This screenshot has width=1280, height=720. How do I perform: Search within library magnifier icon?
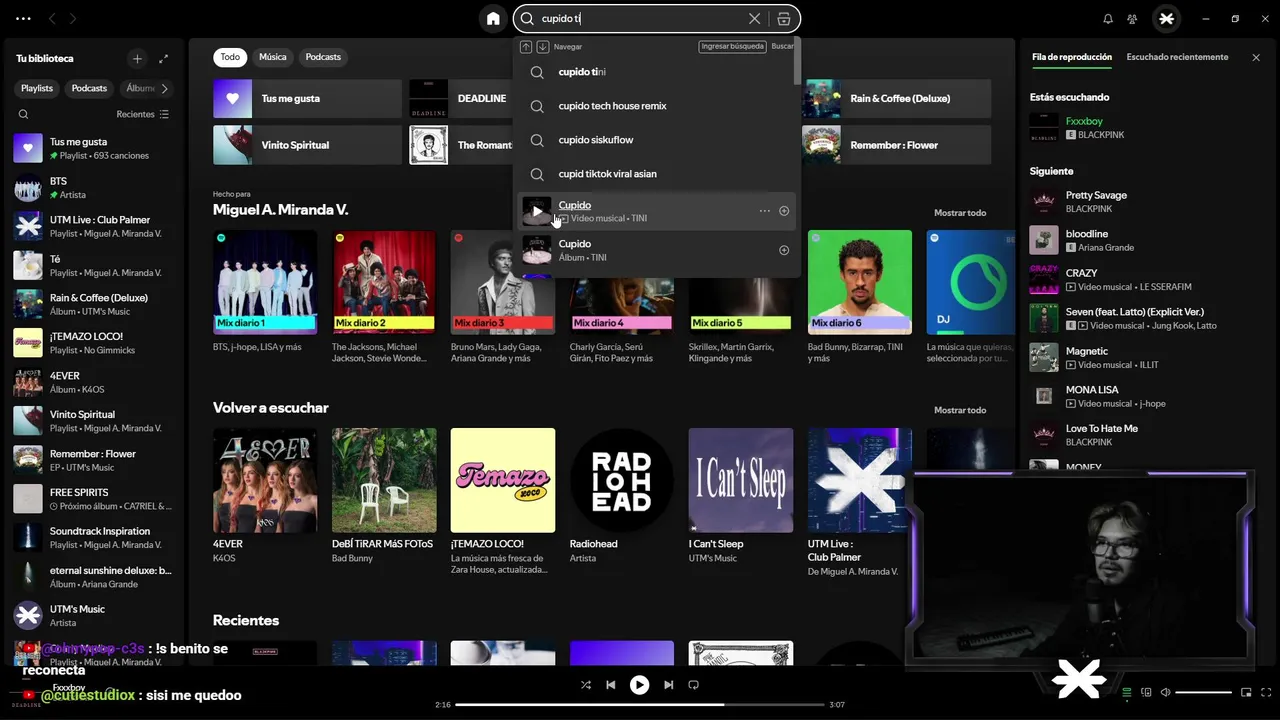pos(23,114)
